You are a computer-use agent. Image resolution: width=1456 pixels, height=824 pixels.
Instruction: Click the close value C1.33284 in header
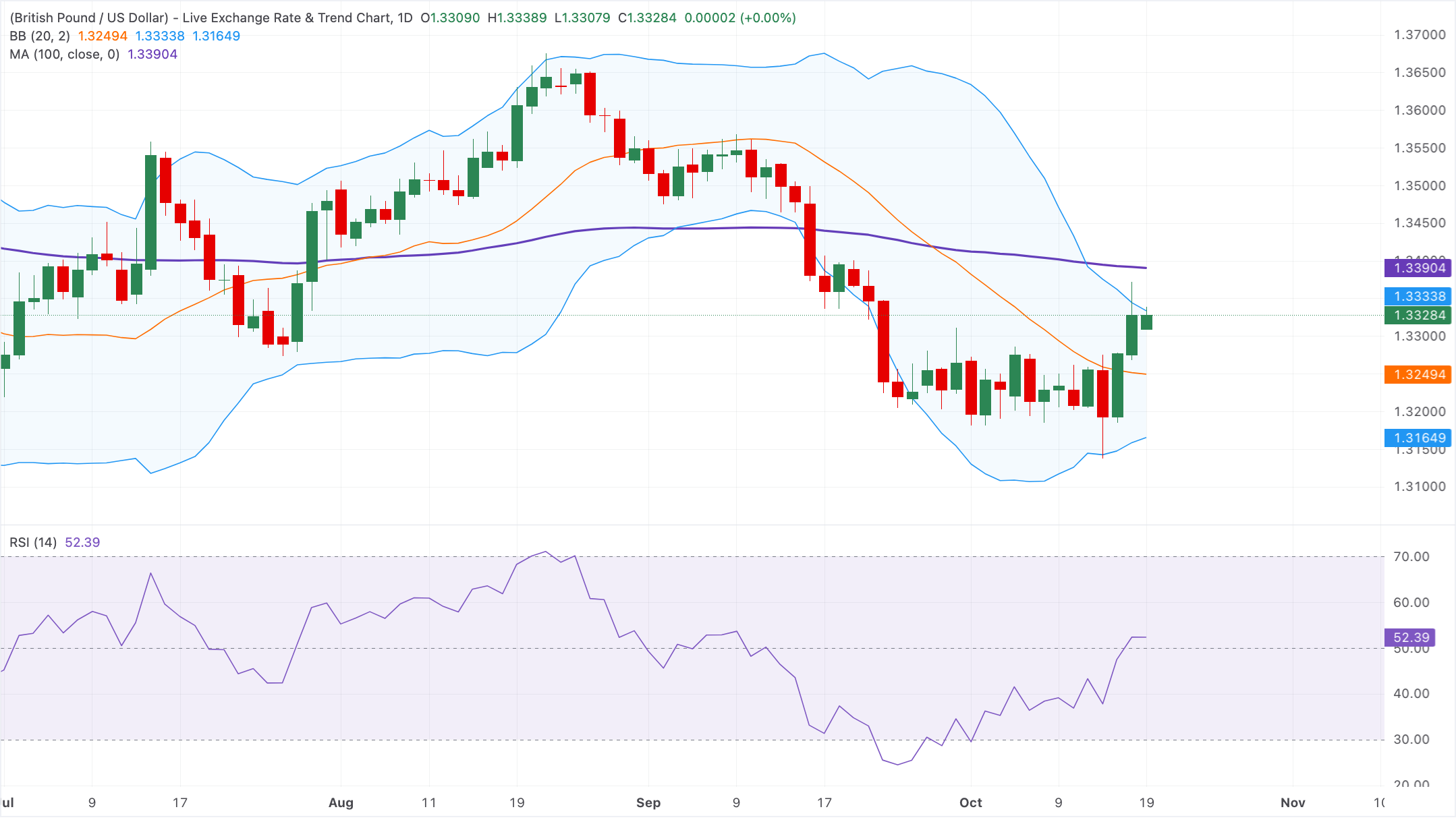coord(647,18)
